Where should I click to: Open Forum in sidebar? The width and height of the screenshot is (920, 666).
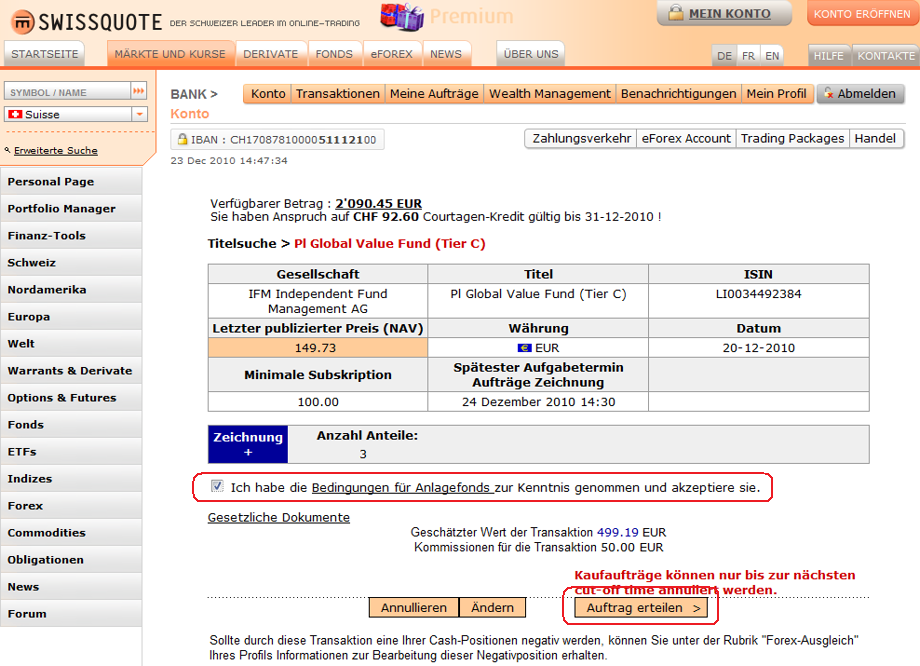coord(71,614)
